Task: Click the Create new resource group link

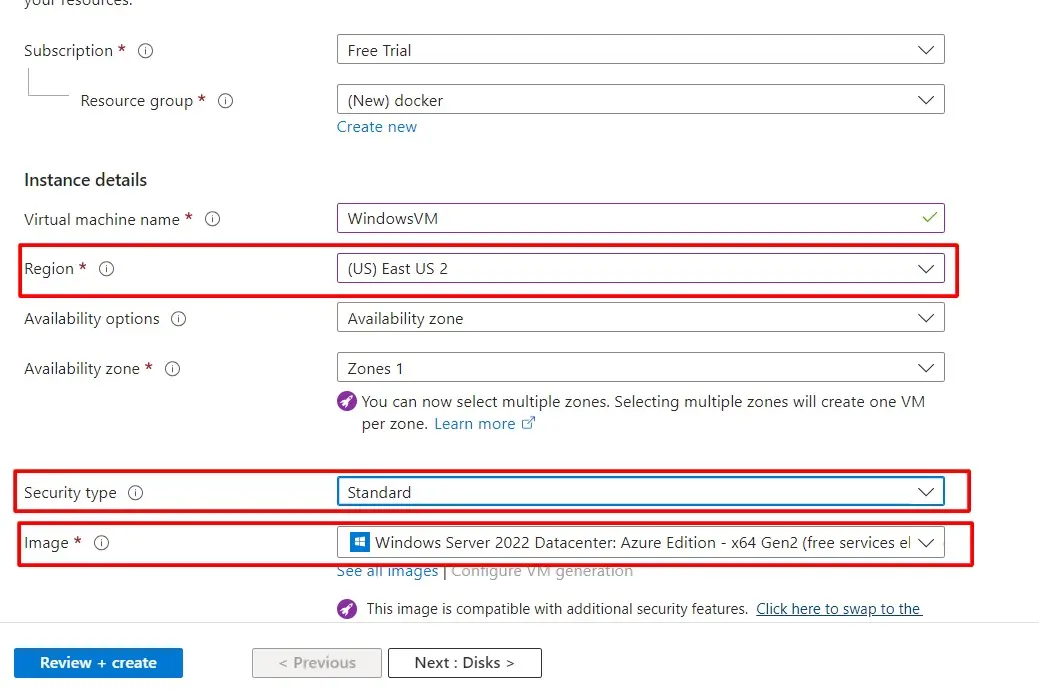Action: pos(377,127)
